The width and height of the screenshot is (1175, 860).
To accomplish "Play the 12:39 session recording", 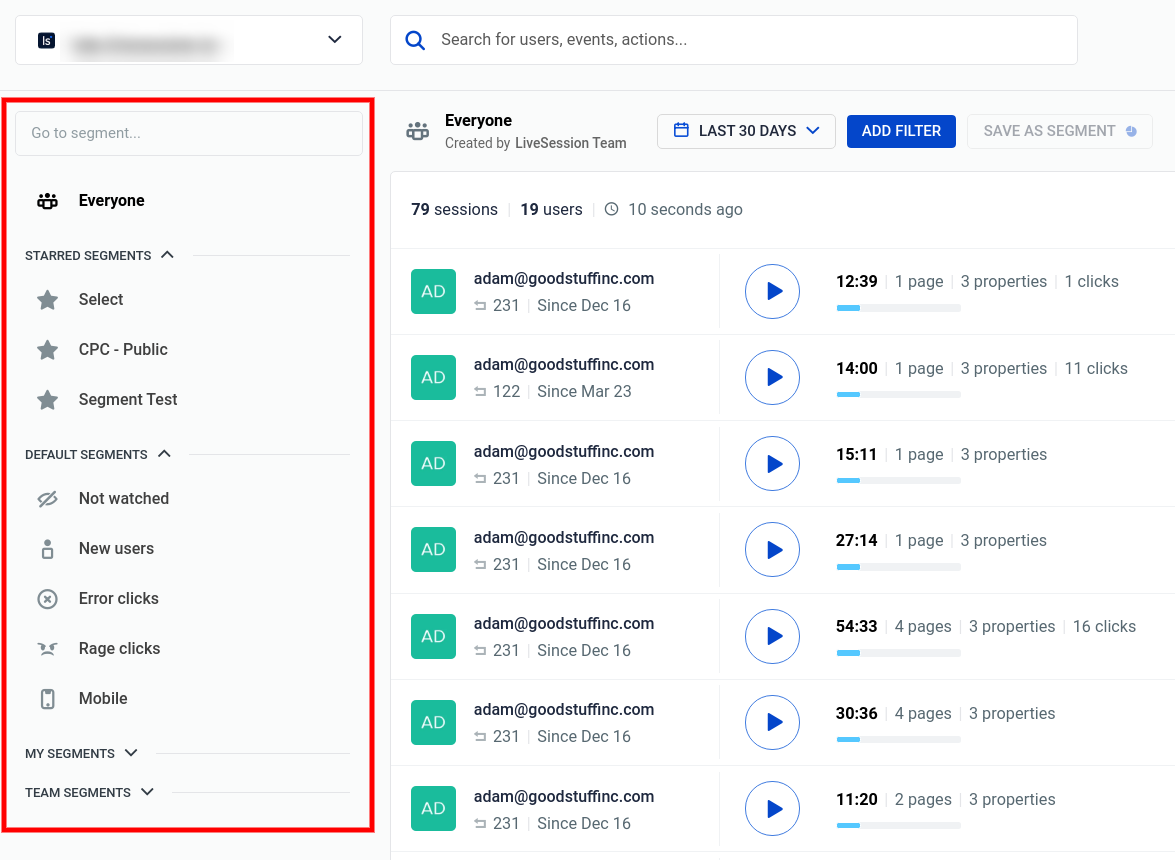I will click(773, 291).
